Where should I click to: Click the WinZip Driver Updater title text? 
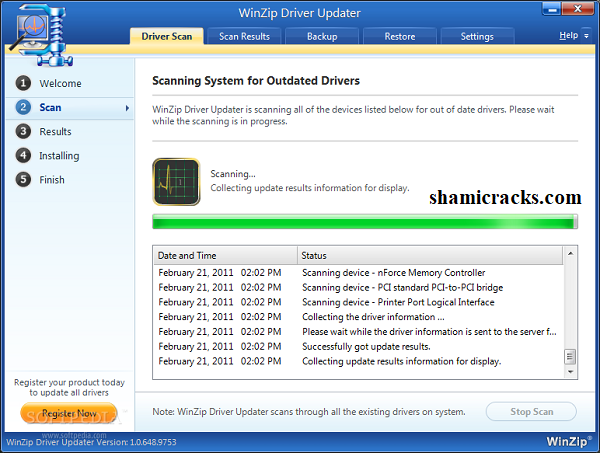300,13
